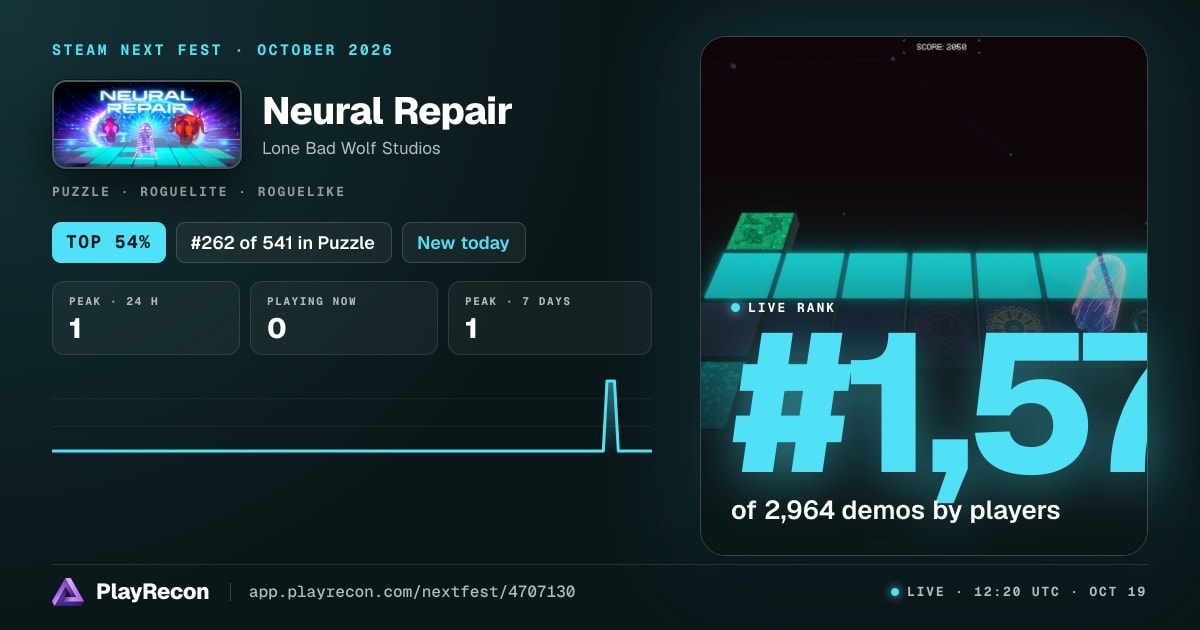Click the 12:20 UTC timestamp
Viewport: 1200px width, 630px height.
click(1017, 592)
